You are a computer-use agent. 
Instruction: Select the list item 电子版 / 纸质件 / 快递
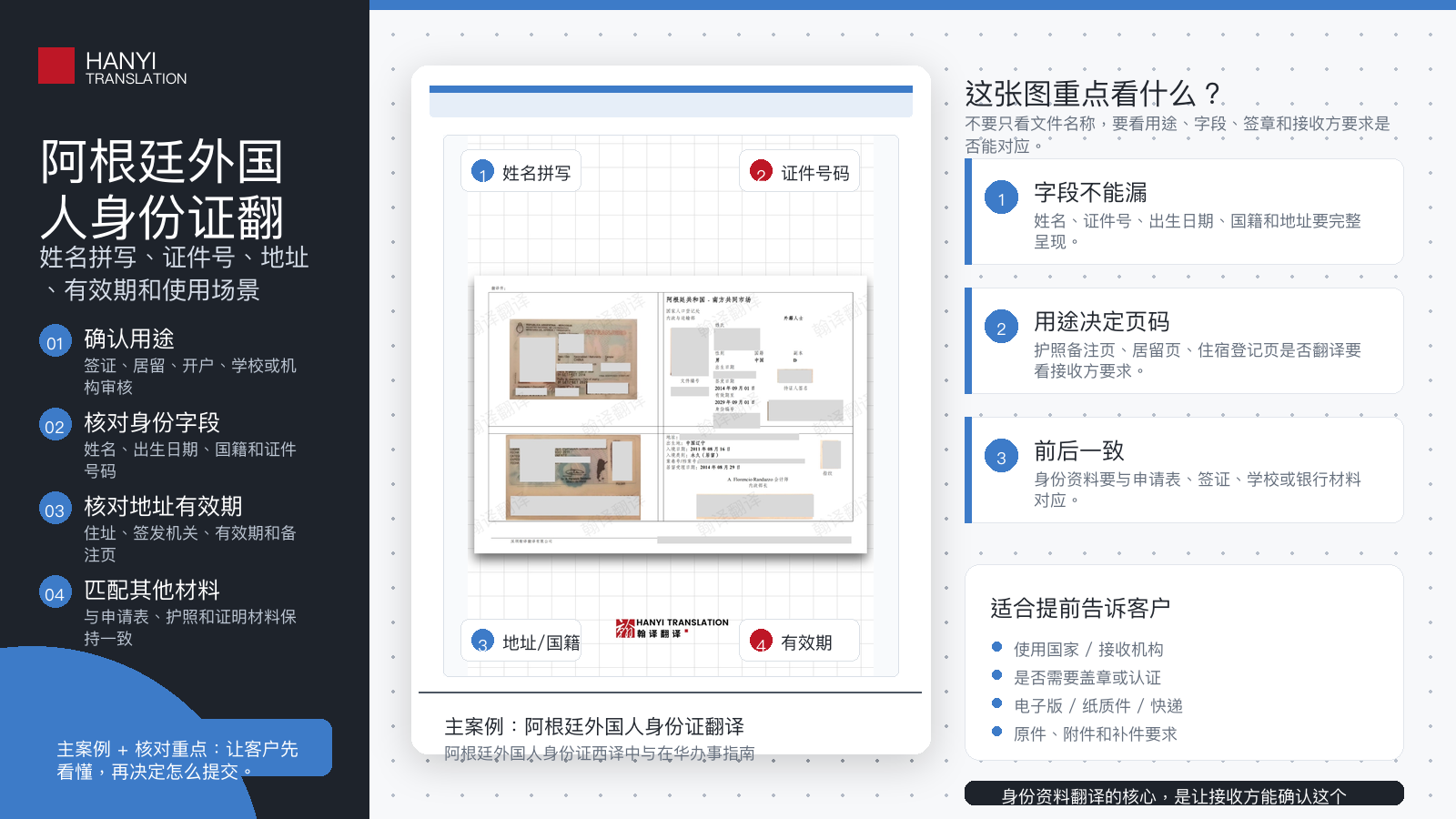click(1098, 705)
